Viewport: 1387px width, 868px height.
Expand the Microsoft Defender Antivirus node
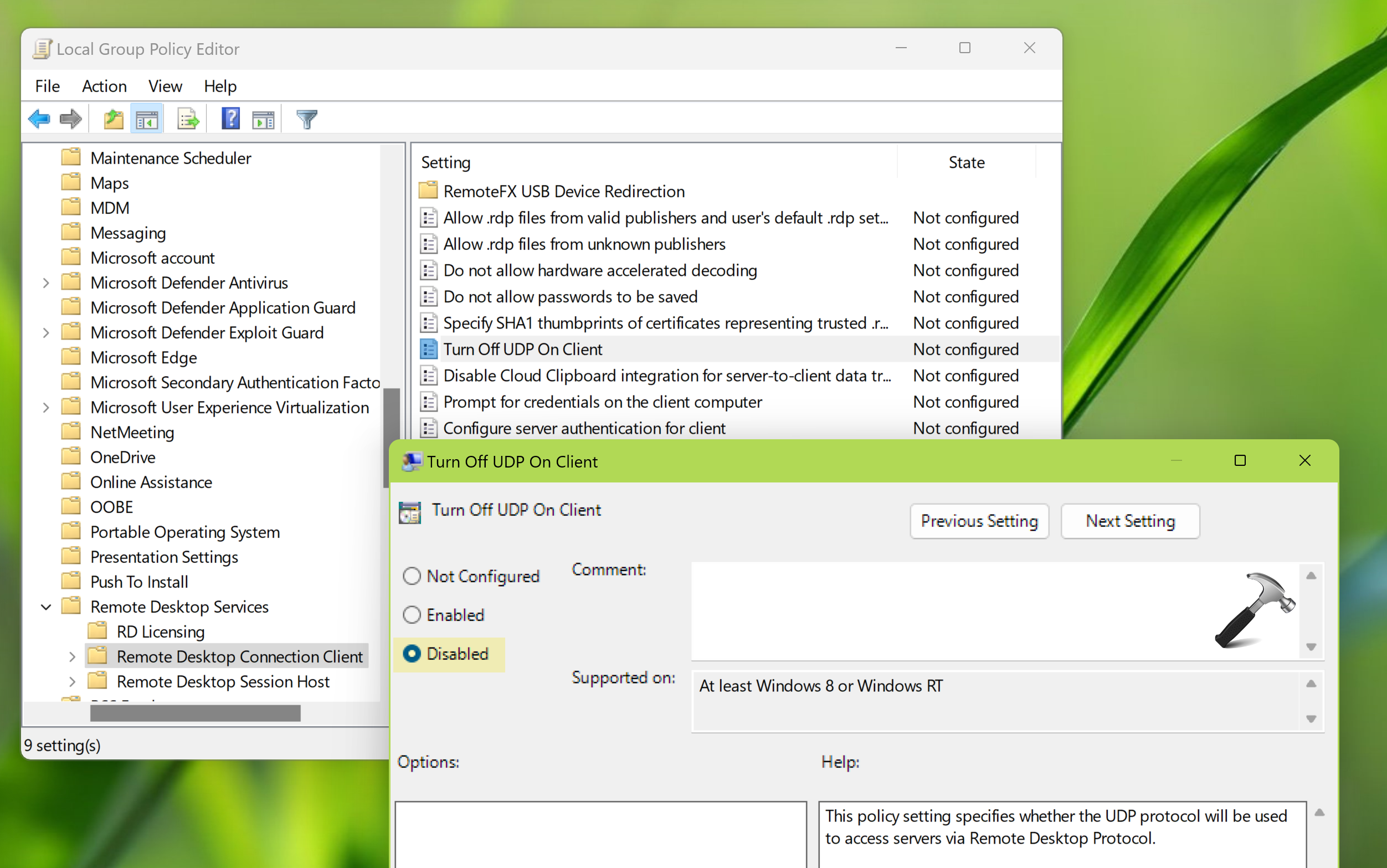click(x=46, y=283)
